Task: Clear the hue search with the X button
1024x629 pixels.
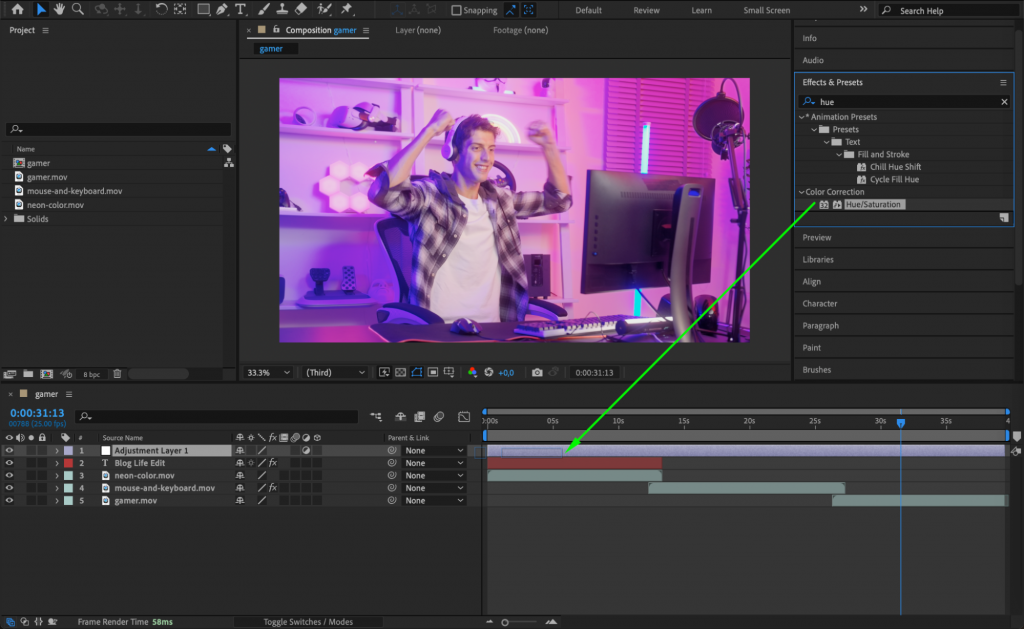Action: pyautogui.click(x=1006, y=101)
